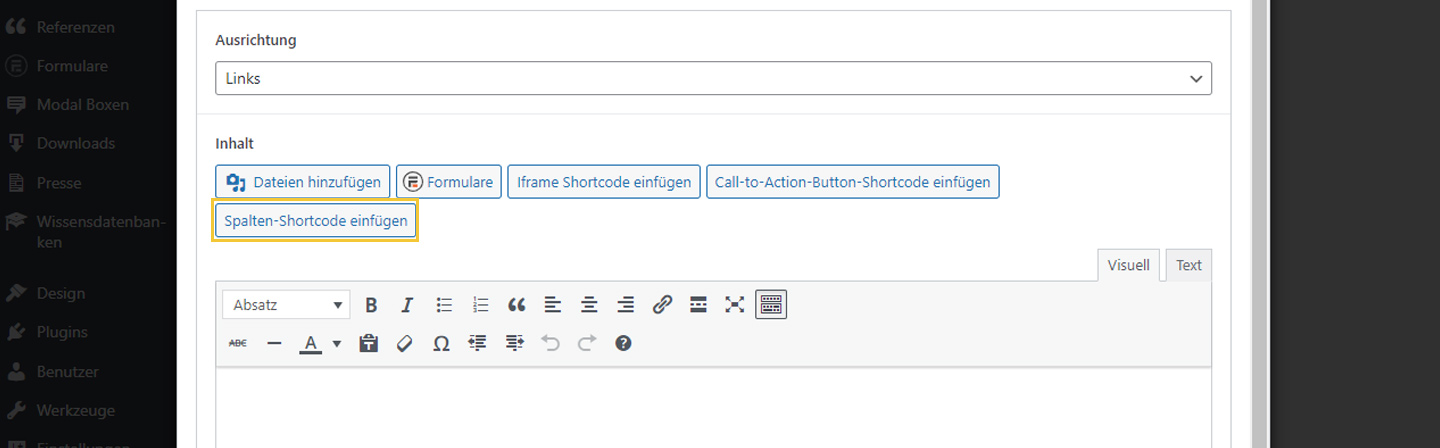Open the keyboard shortcuts help icon
Image resolution: width=1440 pixels, height=448 pixels.
pos(623,343)
